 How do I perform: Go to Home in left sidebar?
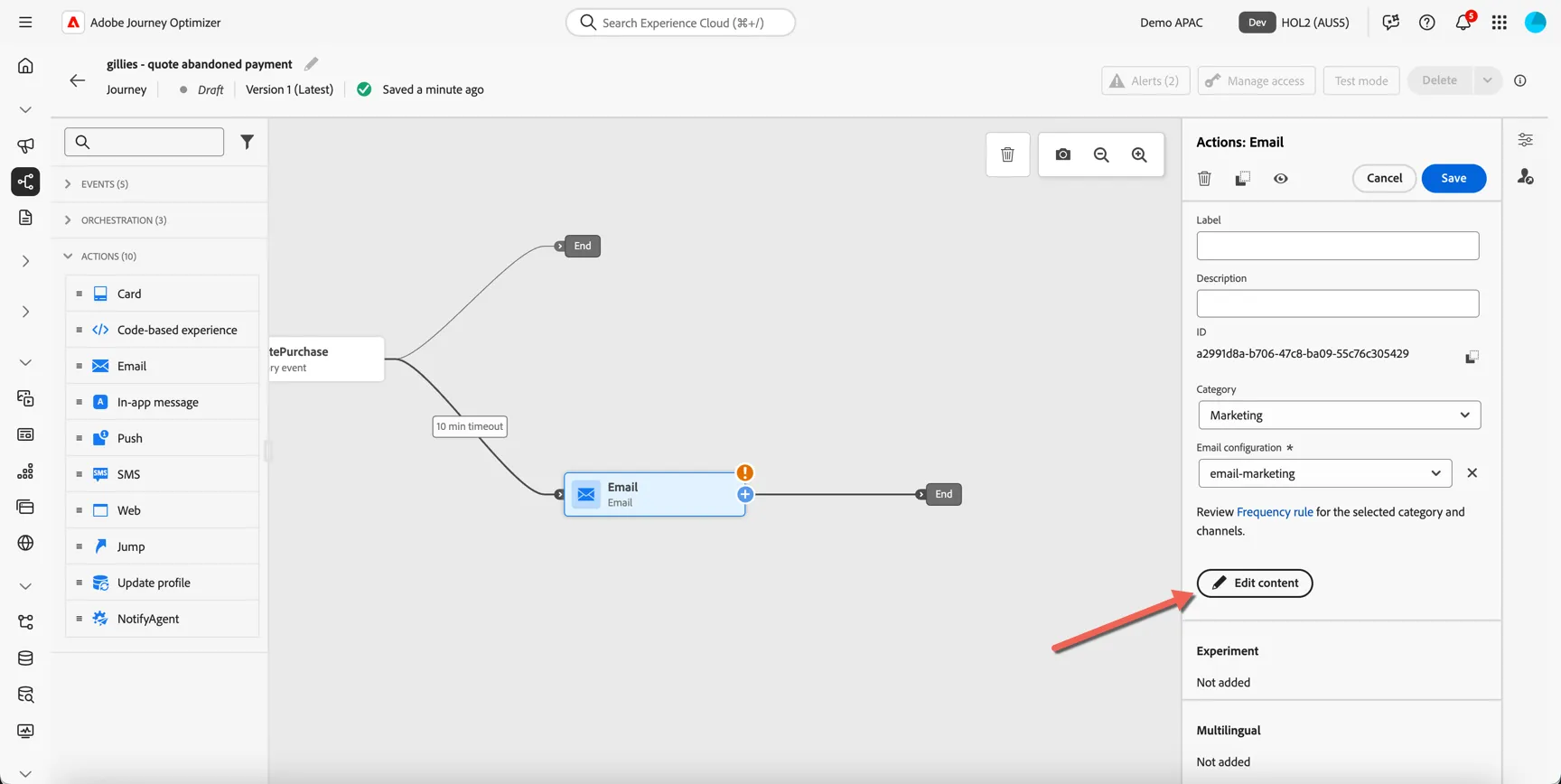tap(25, 65)
